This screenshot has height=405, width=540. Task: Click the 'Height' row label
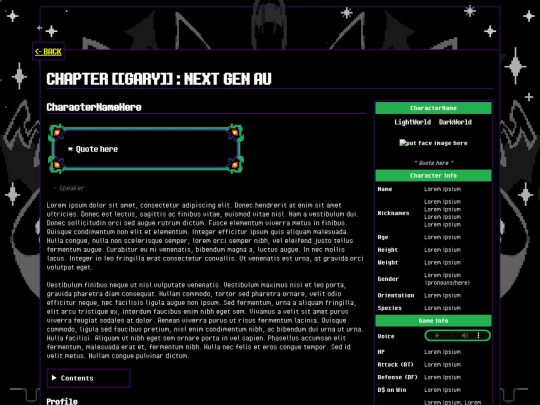[387, 250]
